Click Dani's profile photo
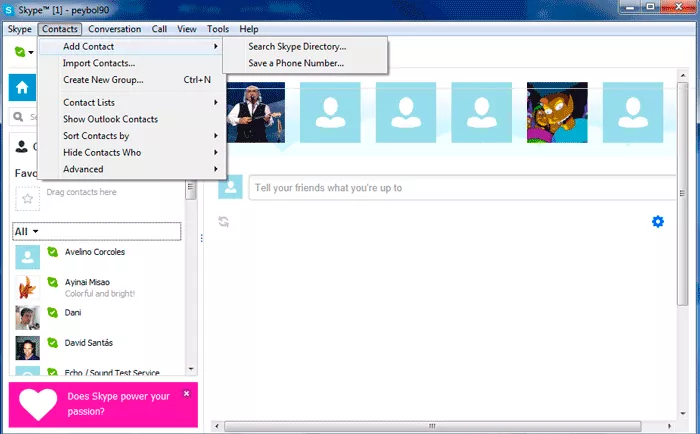The image size is (700, 434). (x=28, y=318)
